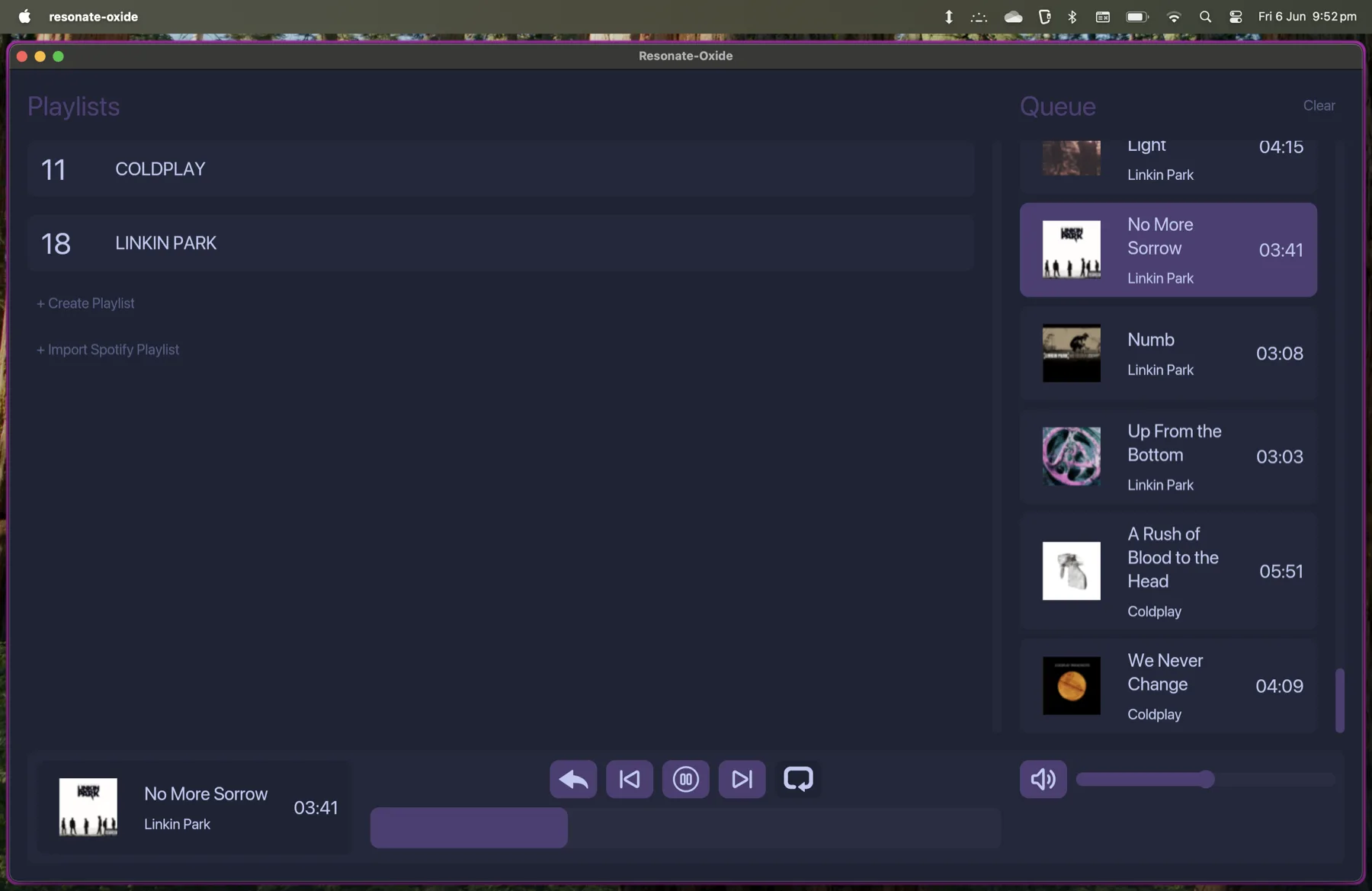Screen dimensions: 1372x891
Task: Click the reply-arrow back button in player controls
Action: (x=573, y=779)
